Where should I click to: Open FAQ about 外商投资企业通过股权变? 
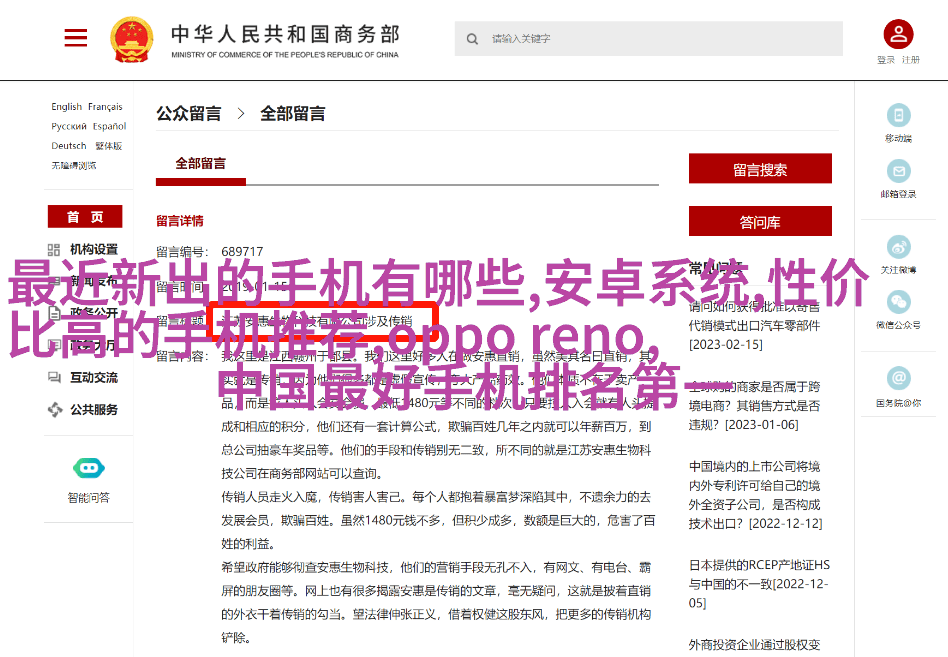[x=755, y=646]
